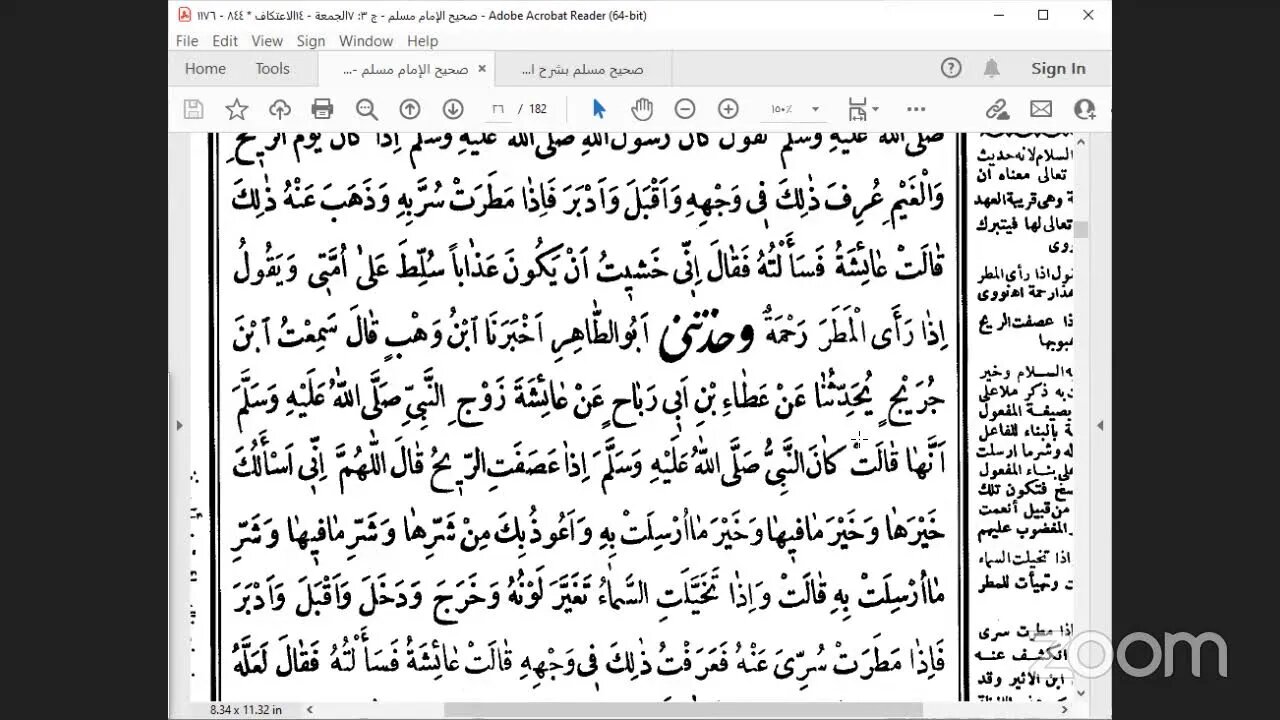1280x720 pixels.
Task: Click the Save file icon
Action: click(194, 109)
